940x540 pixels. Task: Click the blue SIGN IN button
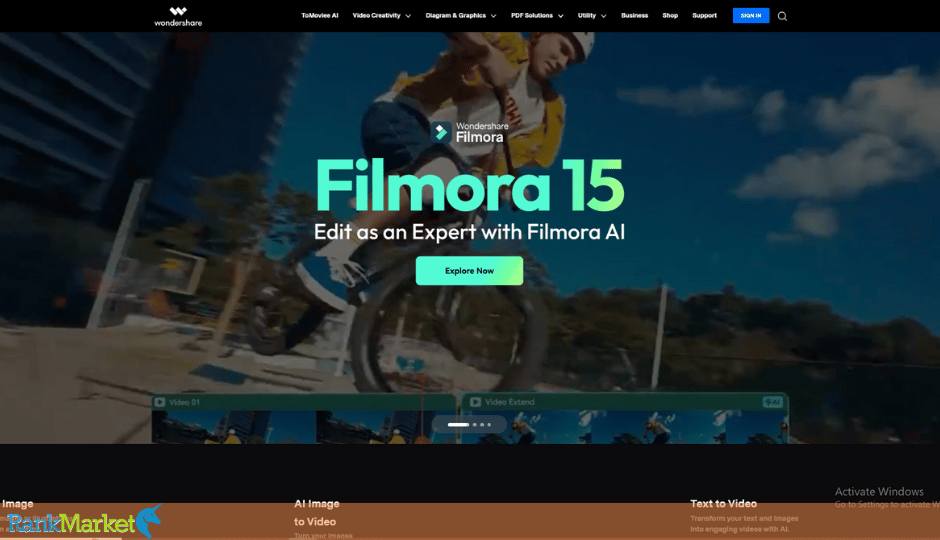(x=751, y=16)
